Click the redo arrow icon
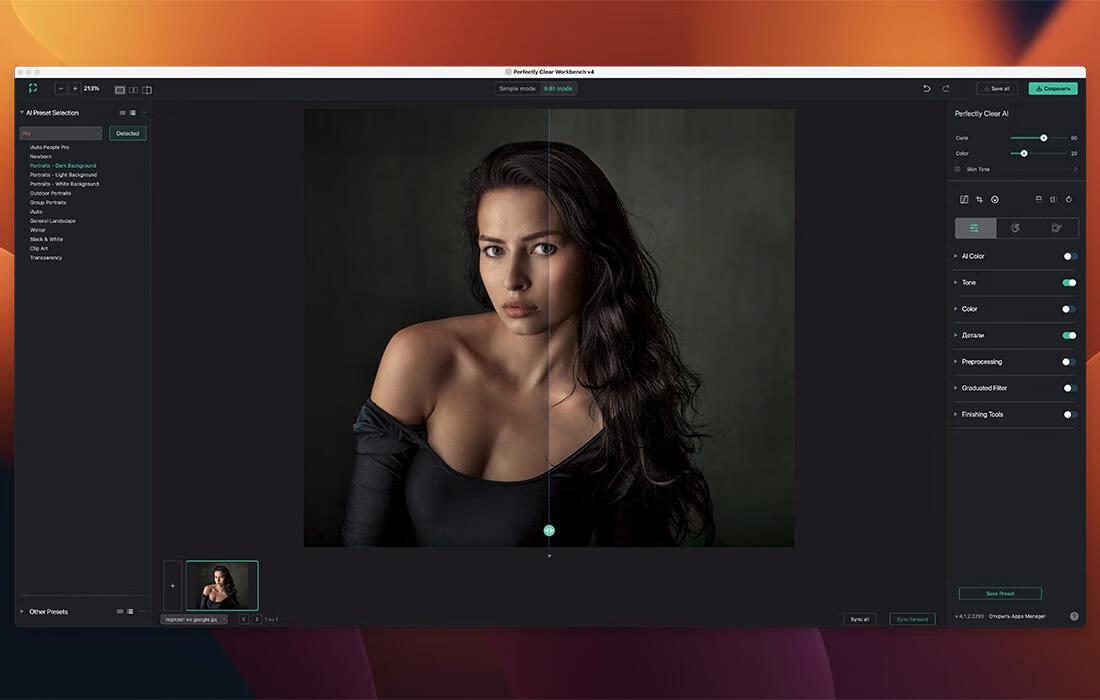Image resolution: width=1100 pixels, height=700 pixels. [x=946, y=89]
